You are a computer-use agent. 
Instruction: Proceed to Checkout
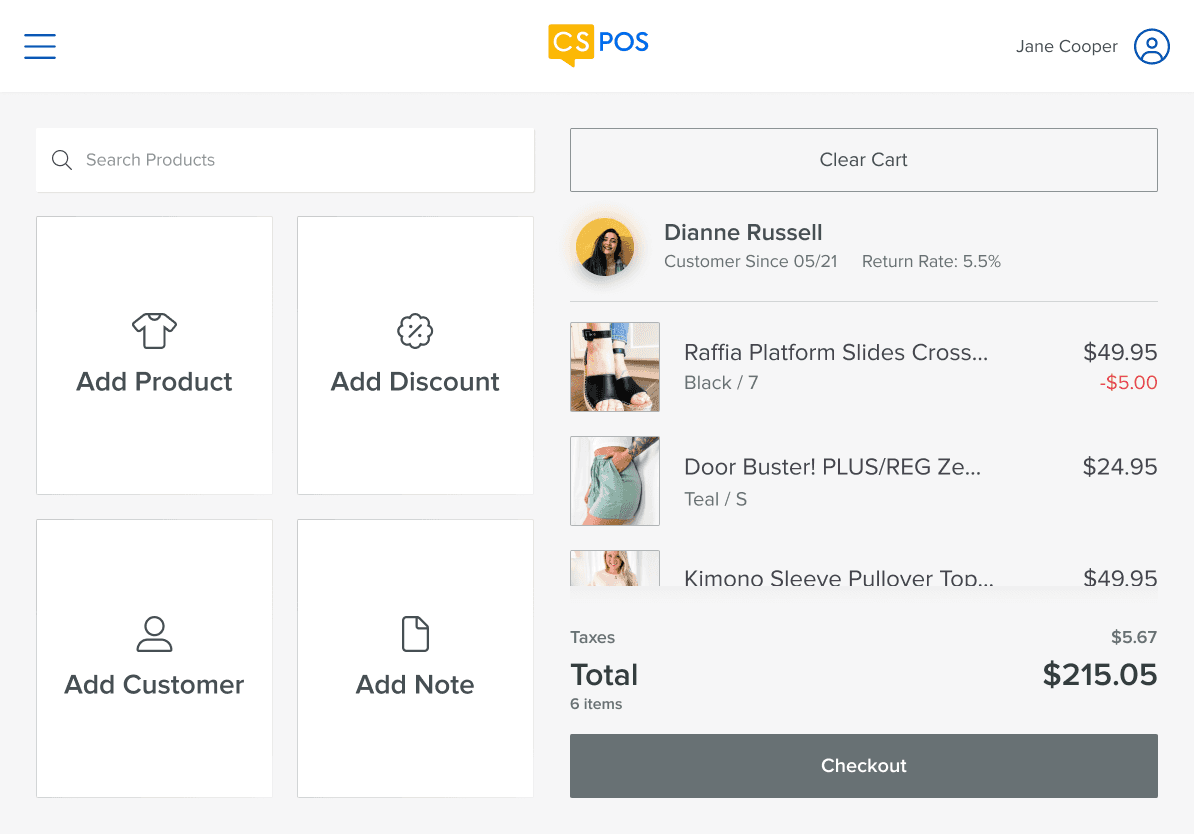pos(864,765)
